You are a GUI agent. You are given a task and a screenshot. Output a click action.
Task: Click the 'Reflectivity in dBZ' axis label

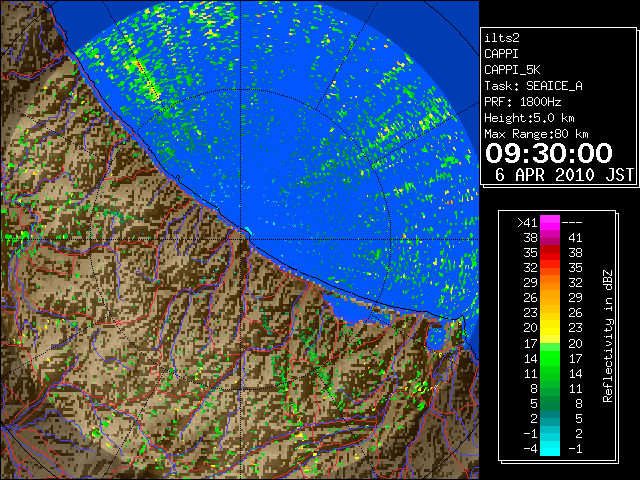[608, 336]
